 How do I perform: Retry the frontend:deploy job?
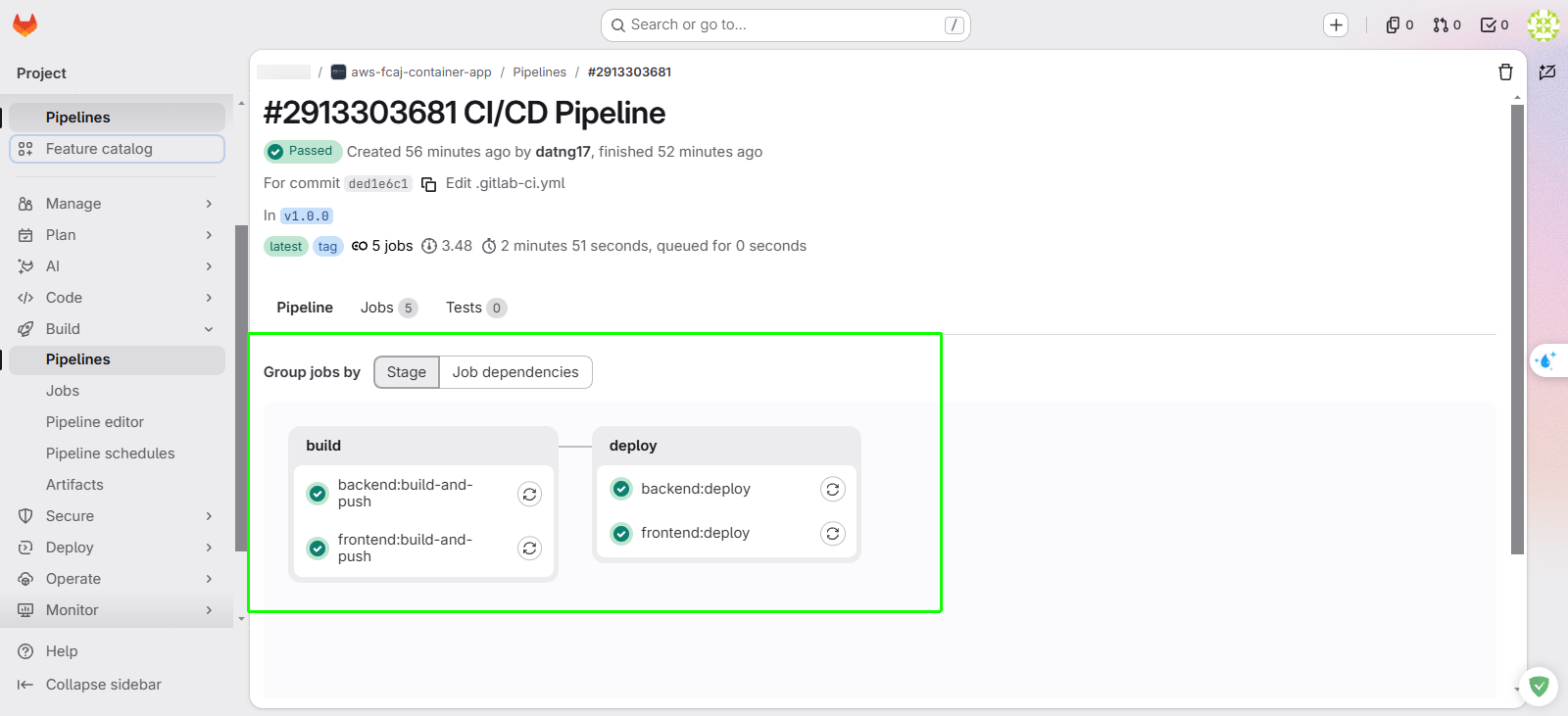832,534
